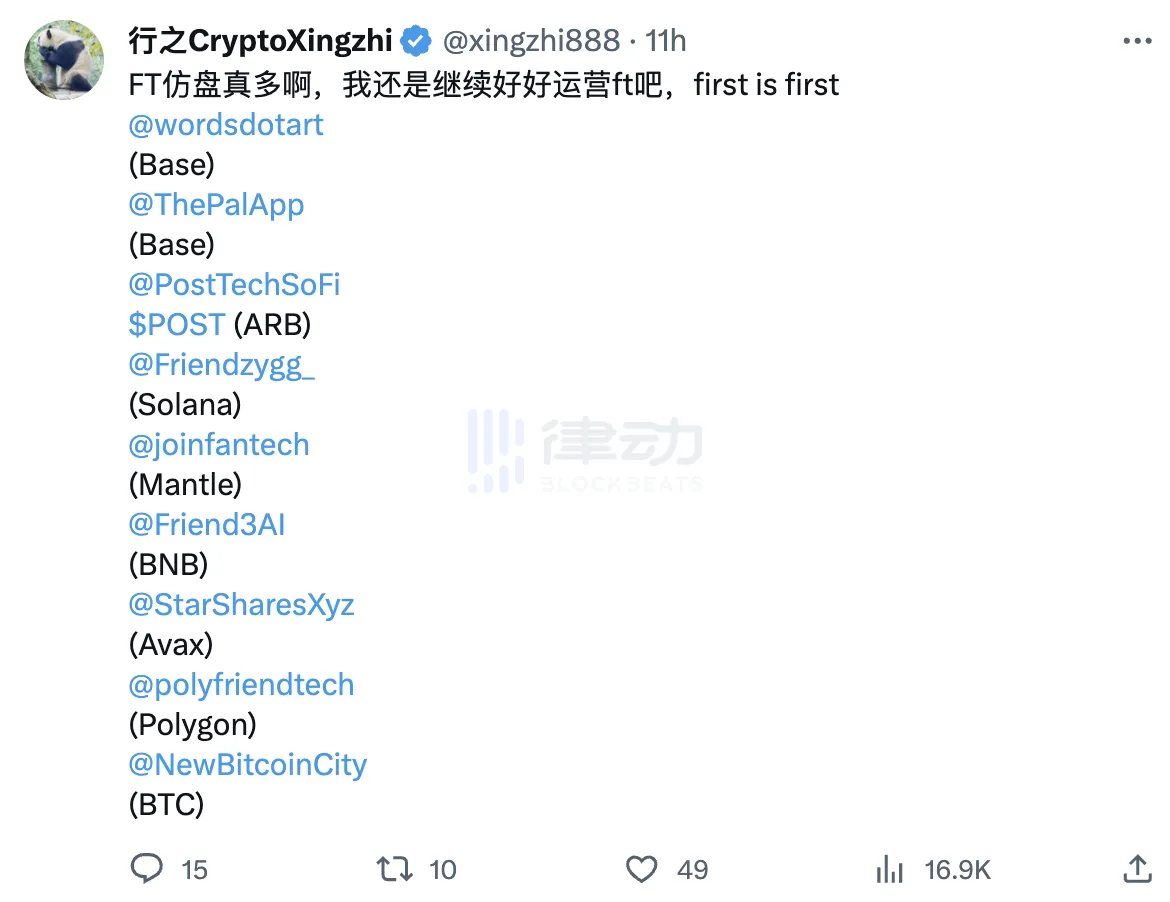The width and height of the screenshot is (1170, 902).
Task: Like the tweet with heart icon
Action: (x=641, y=868)
